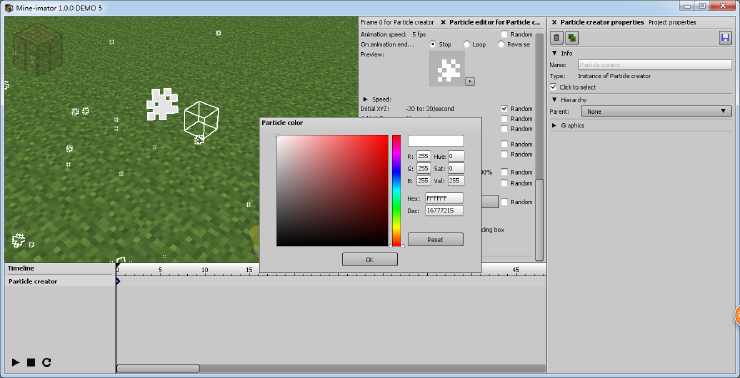This screenshot has height=378, width=740.
Task: Toggle Random checkbox beside animation speed
Action: [x=505, y=34]
